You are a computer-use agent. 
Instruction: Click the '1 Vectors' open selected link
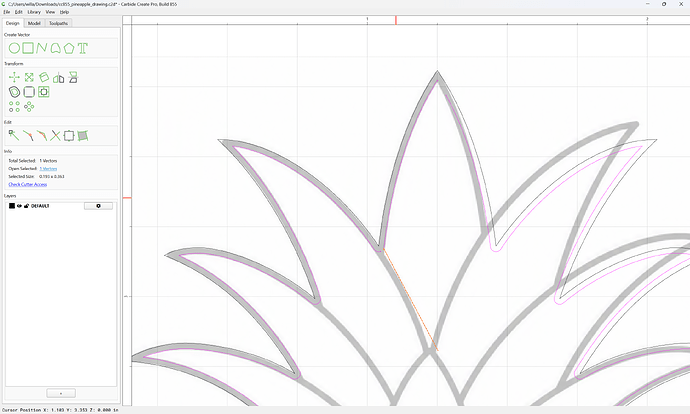[48, 169]
